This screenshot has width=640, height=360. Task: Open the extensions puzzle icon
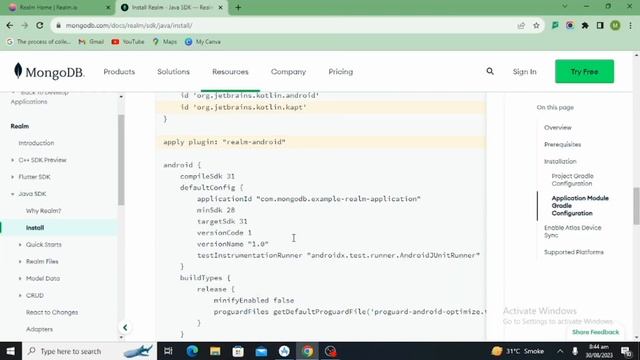coord(585,25)
